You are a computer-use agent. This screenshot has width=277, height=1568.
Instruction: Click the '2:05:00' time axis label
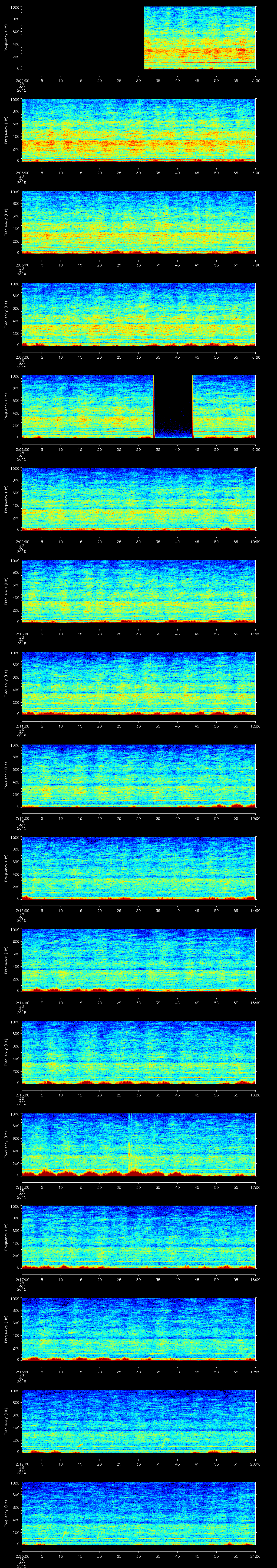tap(22, 173)
